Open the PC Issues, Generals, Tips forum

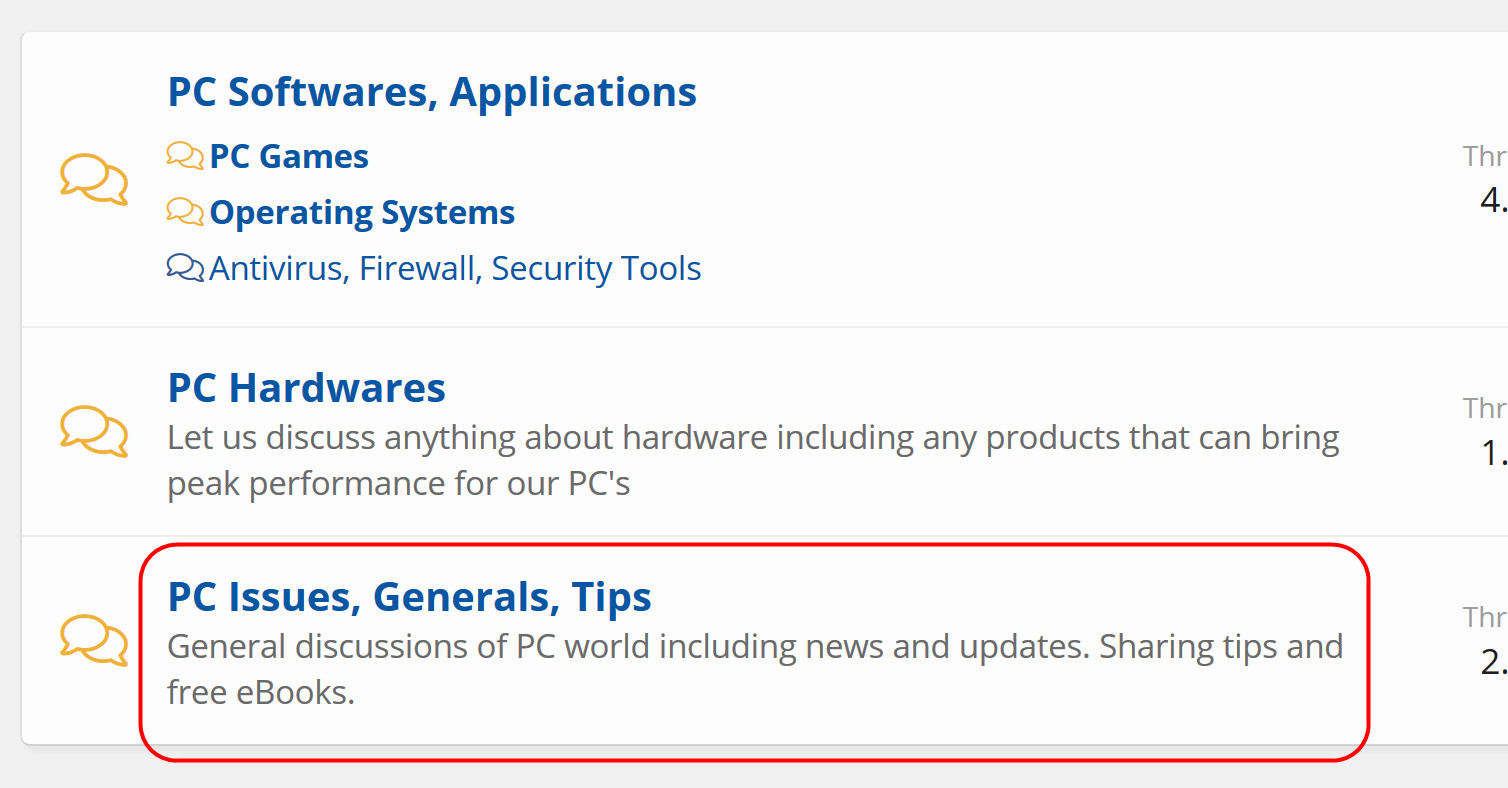(410, 597)
